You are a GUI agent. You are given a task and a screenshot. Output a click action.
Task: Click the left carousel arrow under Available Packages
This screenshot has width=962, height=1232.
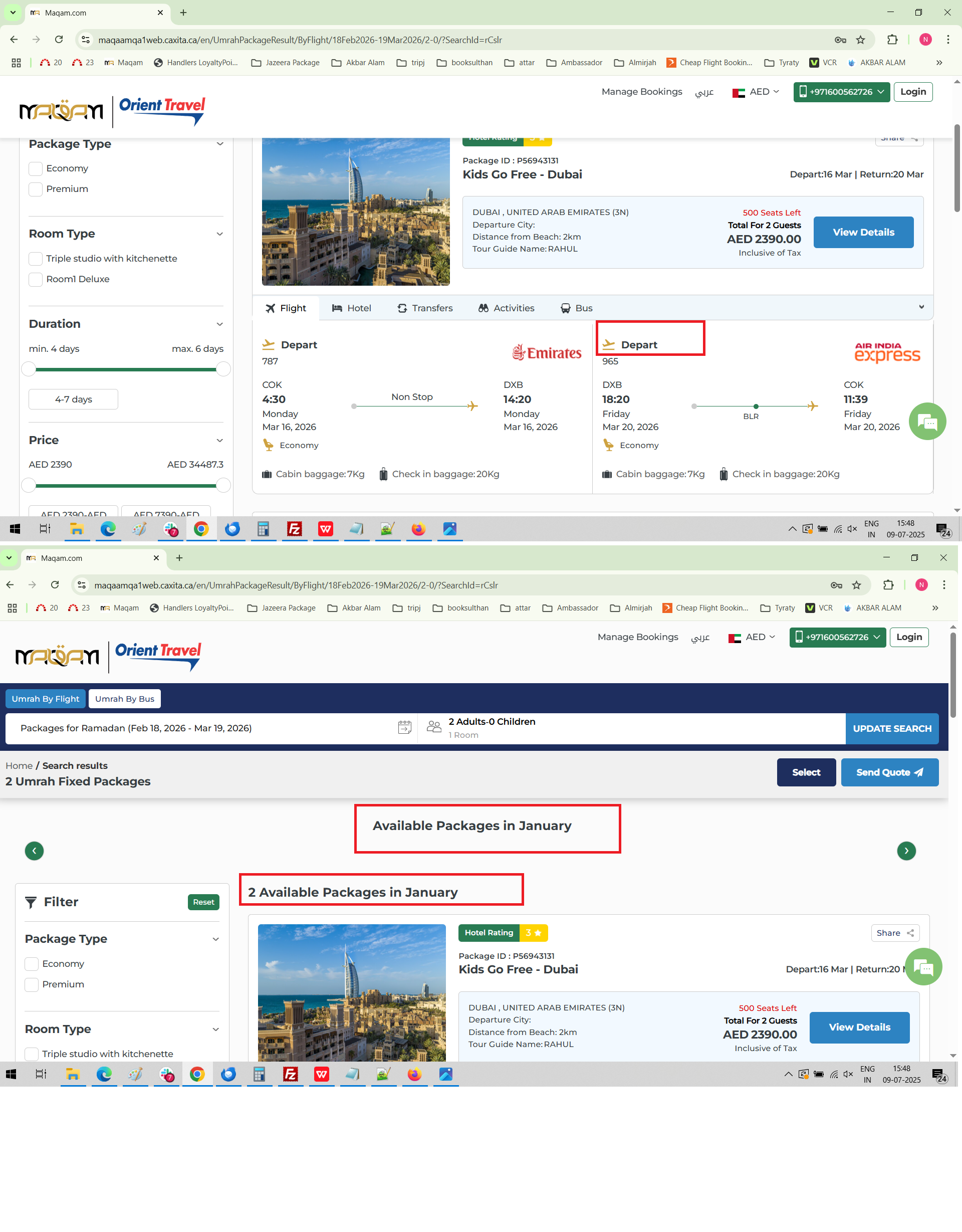35,850
